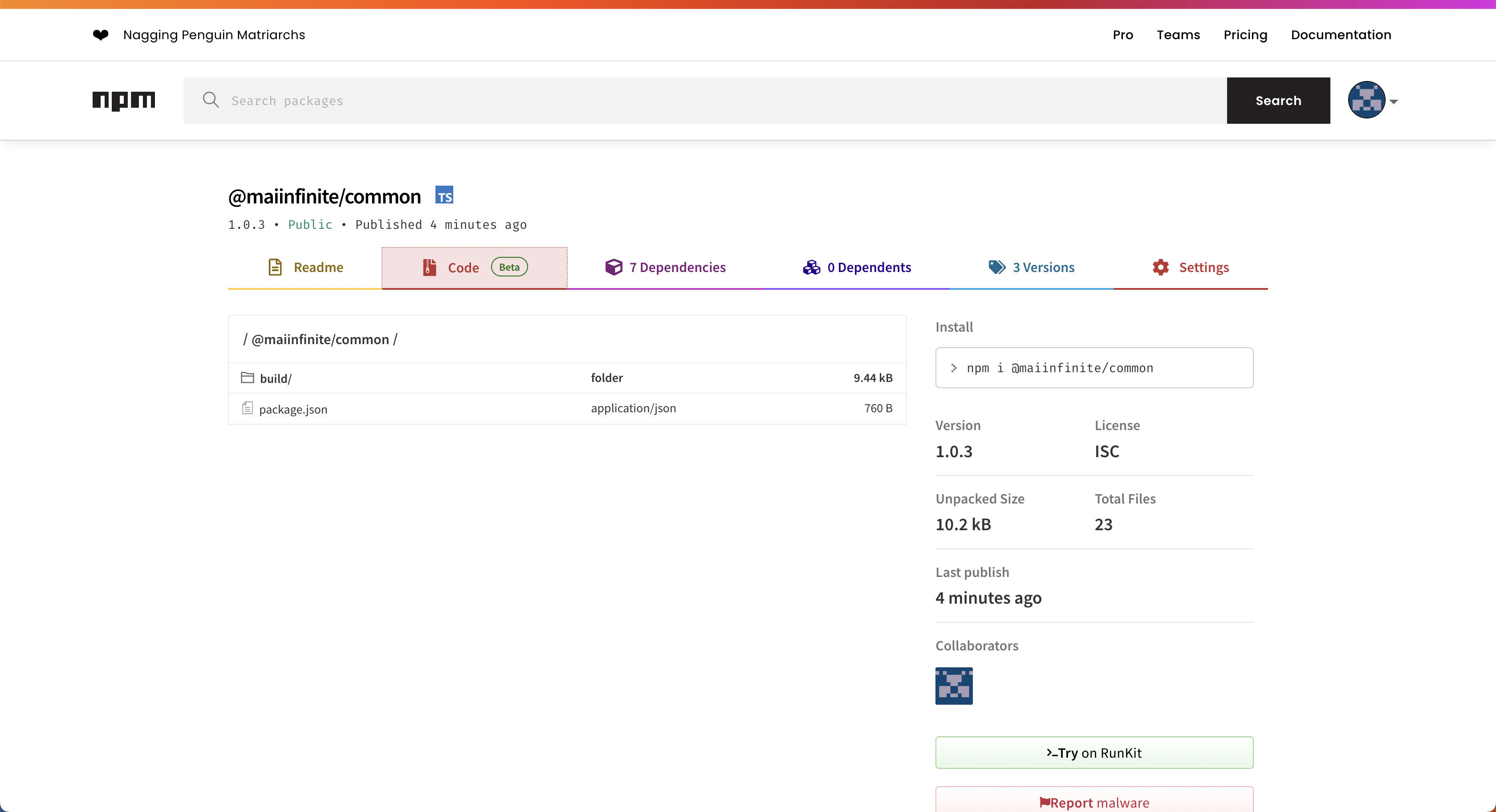Click the package.json file icon
The image size is (1496, 812).
[248, 408]
